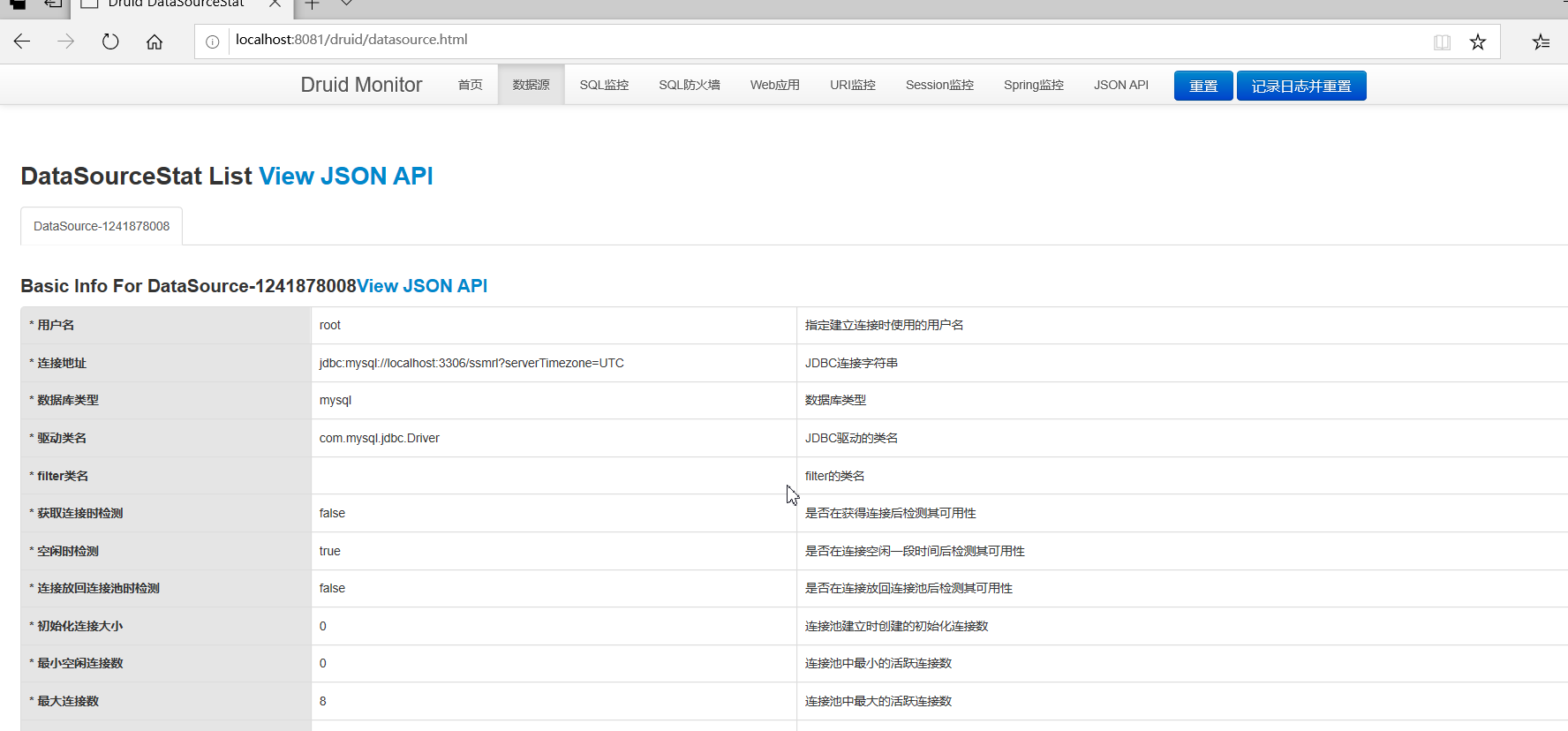Click the mysql database type value
Image resolution: width=1568 pixels, height=731 pixels.
[335, 400]
